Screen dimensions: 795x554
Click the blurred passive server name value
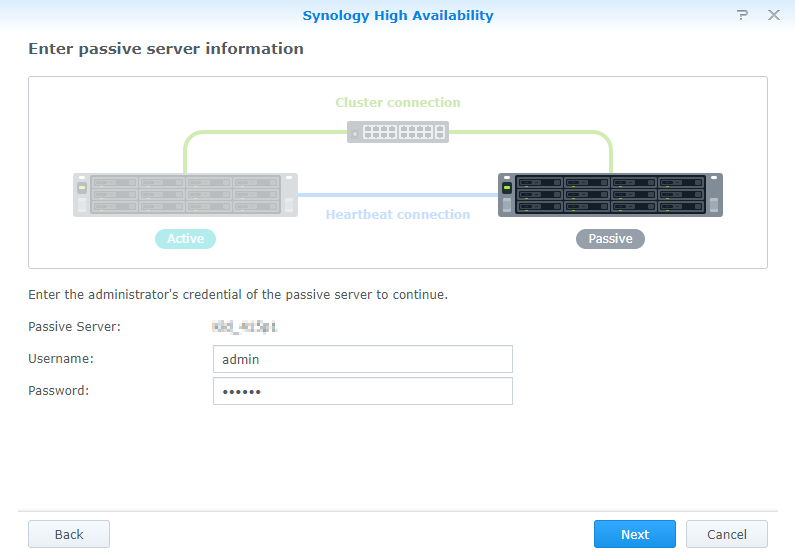[x=244, y=327]
